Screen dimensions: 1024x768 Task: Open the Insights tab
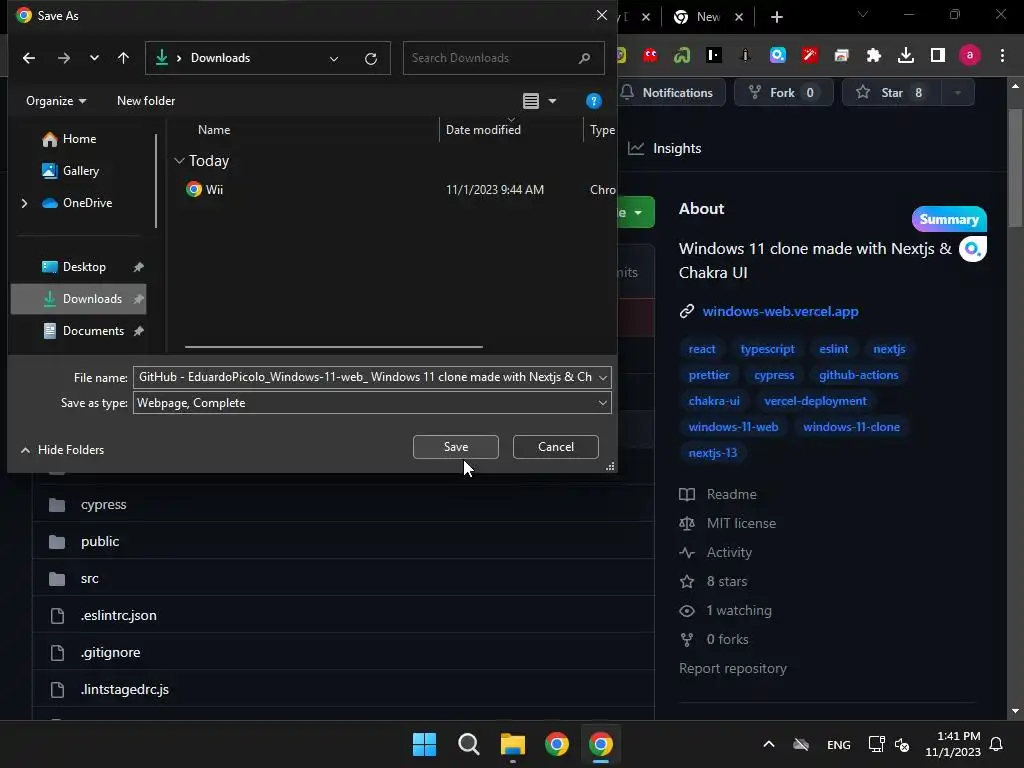coord(665,148)
